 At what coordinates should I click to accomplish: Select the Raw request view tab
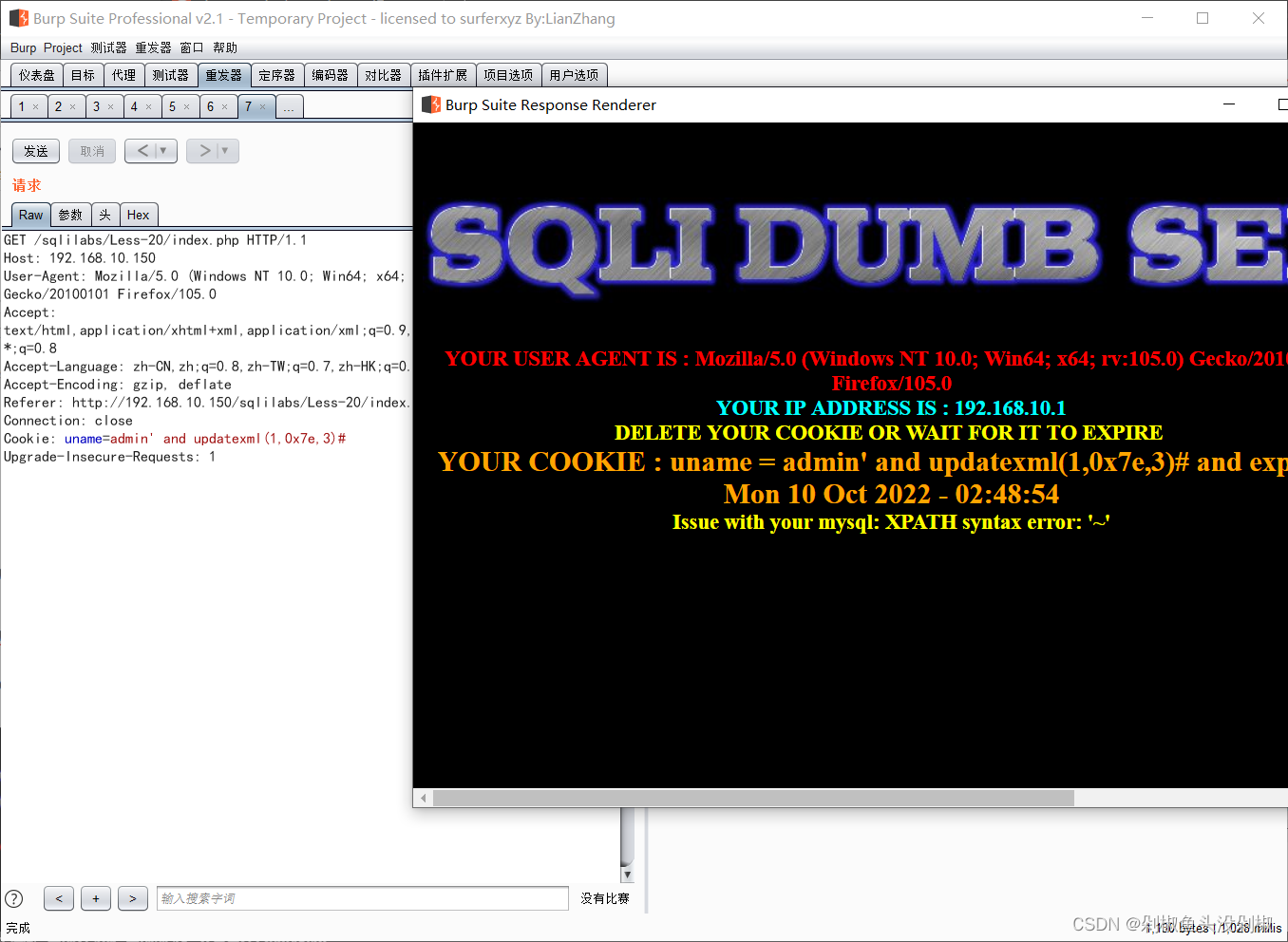coord(31,215)
